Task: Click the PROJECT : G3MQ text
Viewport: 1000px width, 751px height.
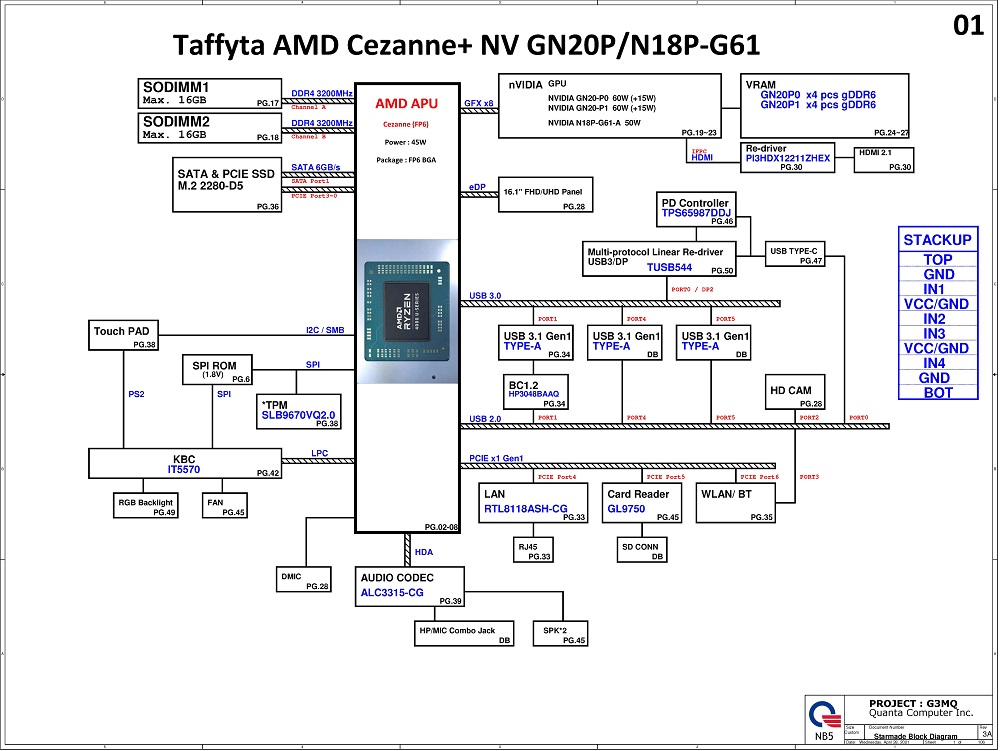Action: [913, 703]
